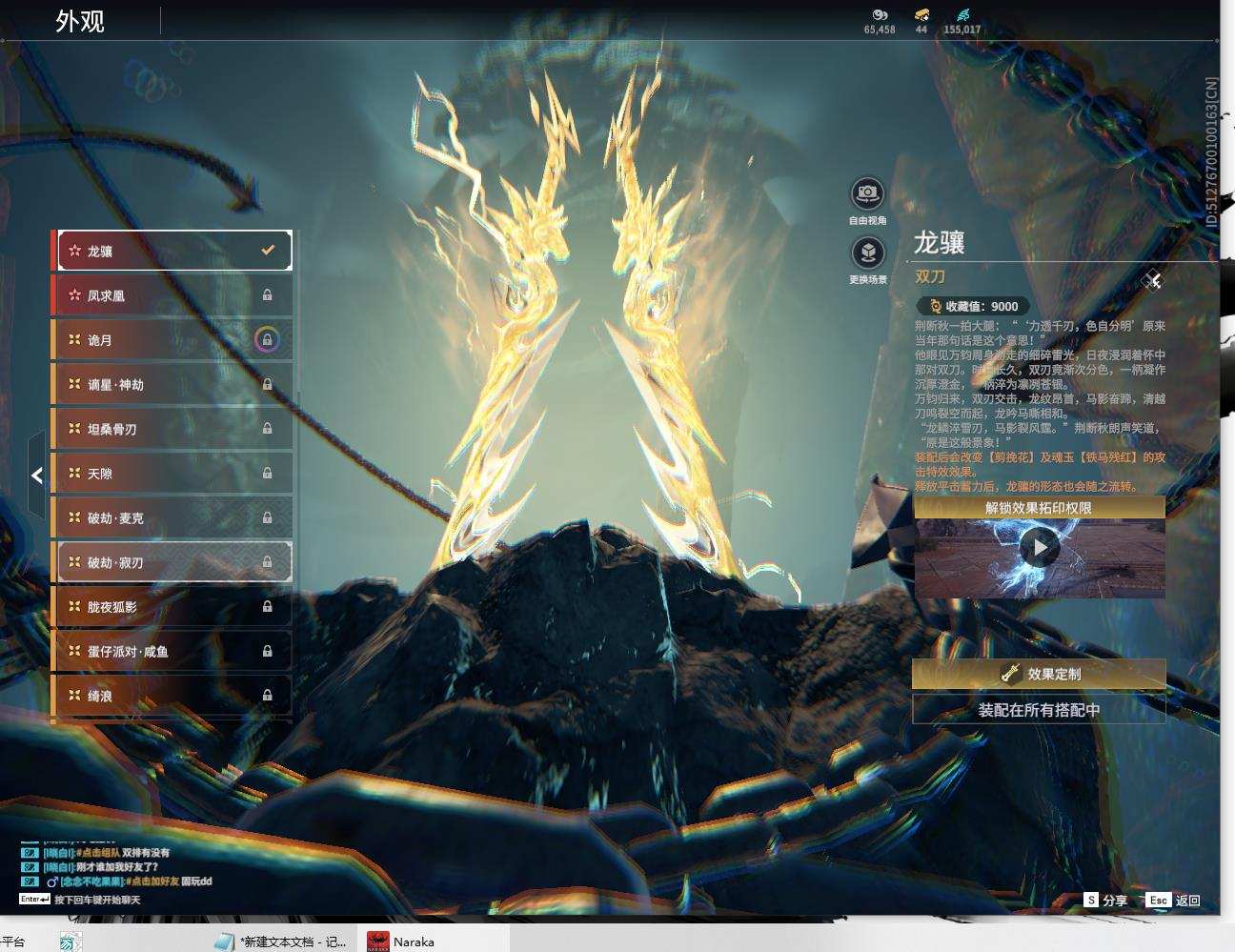Screen dimensions: 1235x952
Task: Click the lock icon on 谪星·神劫 row
Action: tap(268, 384)
